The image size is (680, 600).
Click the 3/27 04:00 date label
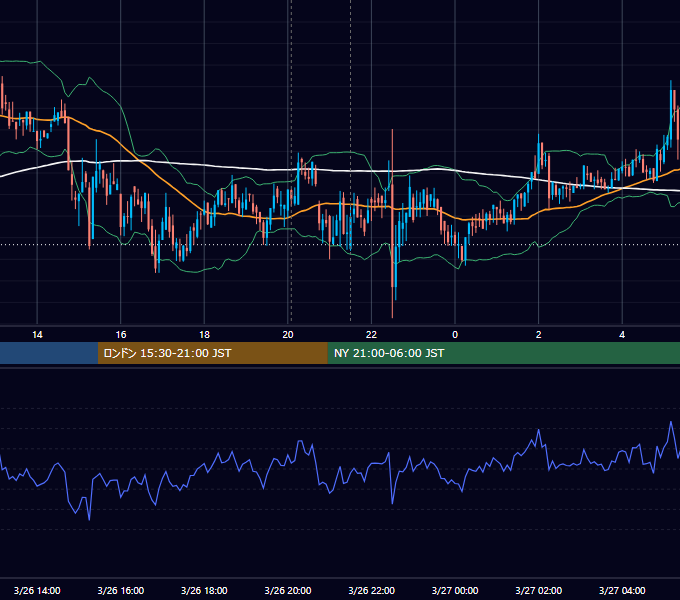pyautogui.click(x=622, y=590)
